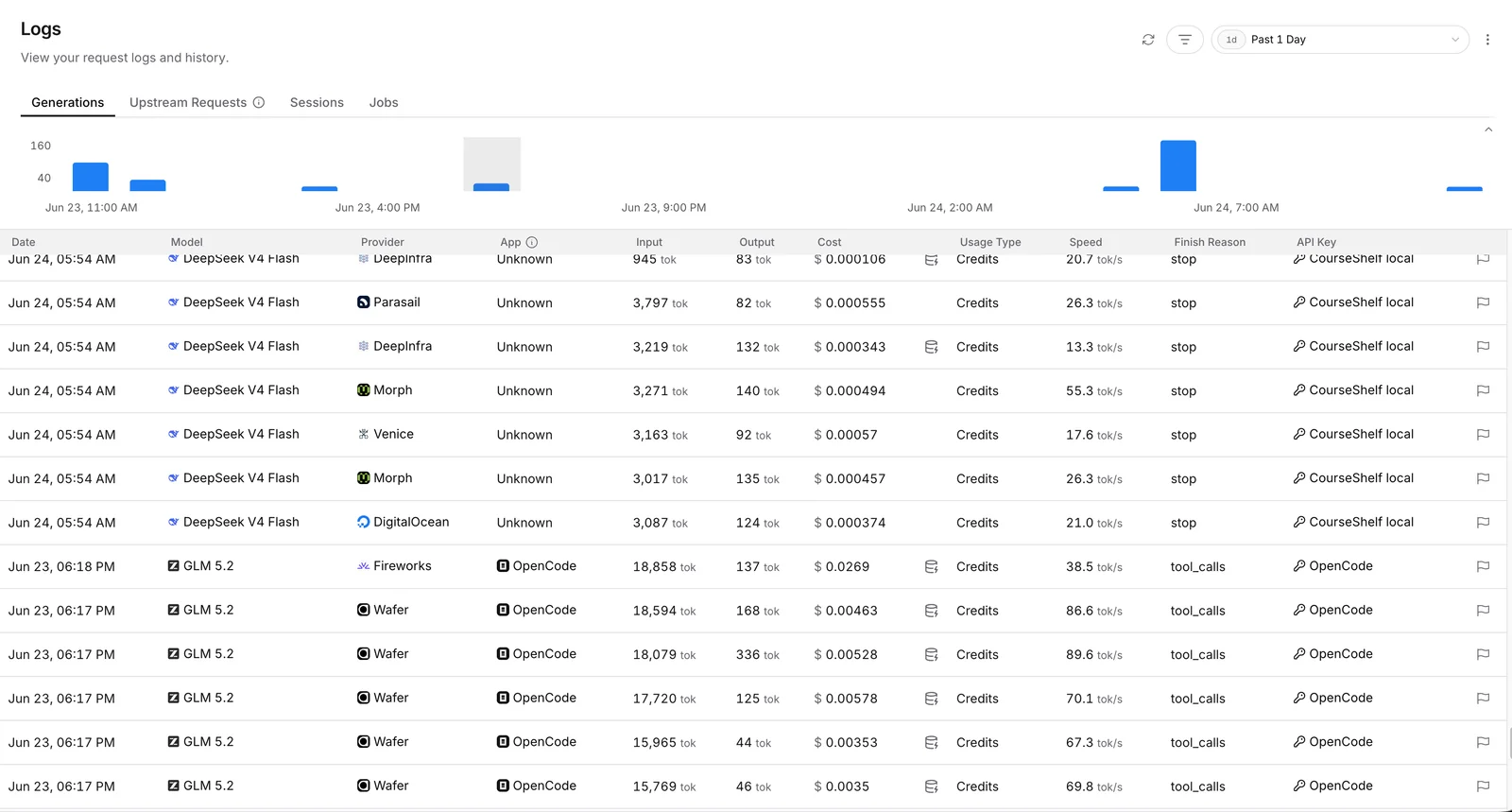Open the Fireworks provider link
The height and width of the screenshot is (812, 1512).
click(394, 566)
